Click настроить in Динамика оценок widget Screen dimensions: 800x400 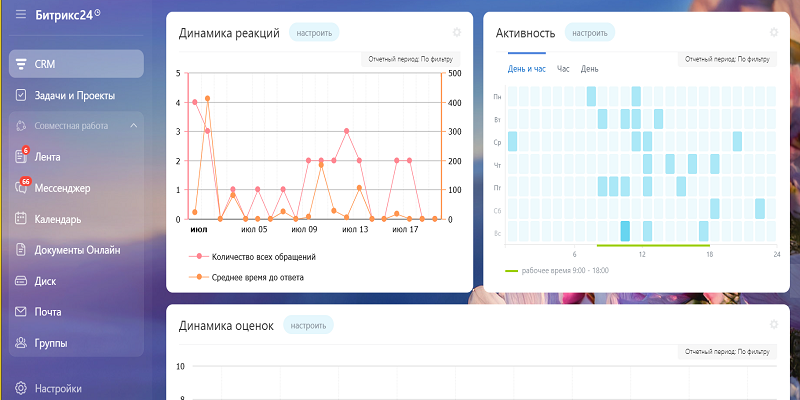(x=309, y=326)
